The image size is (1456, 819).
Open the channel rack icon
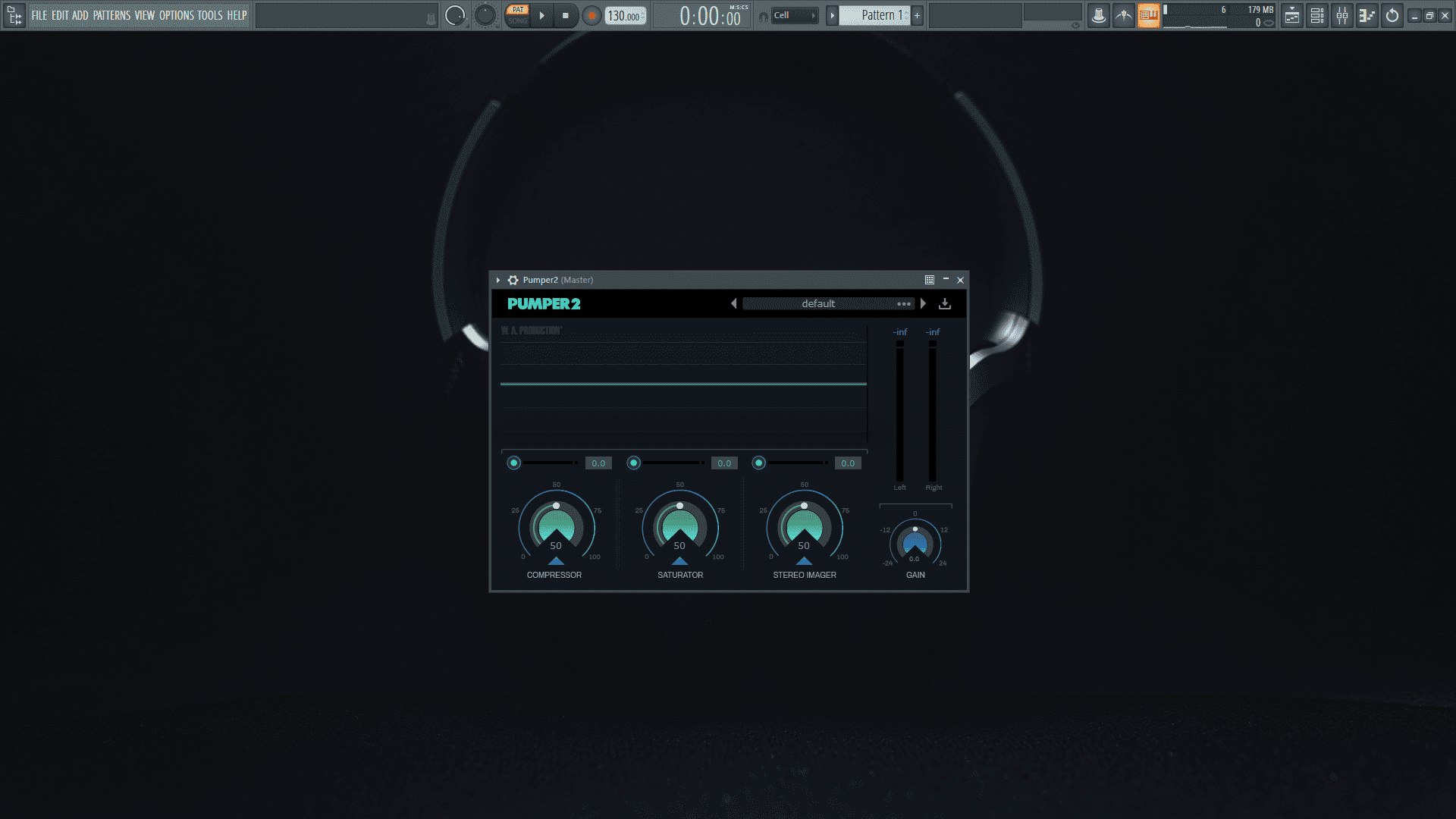click(1317, 15)
